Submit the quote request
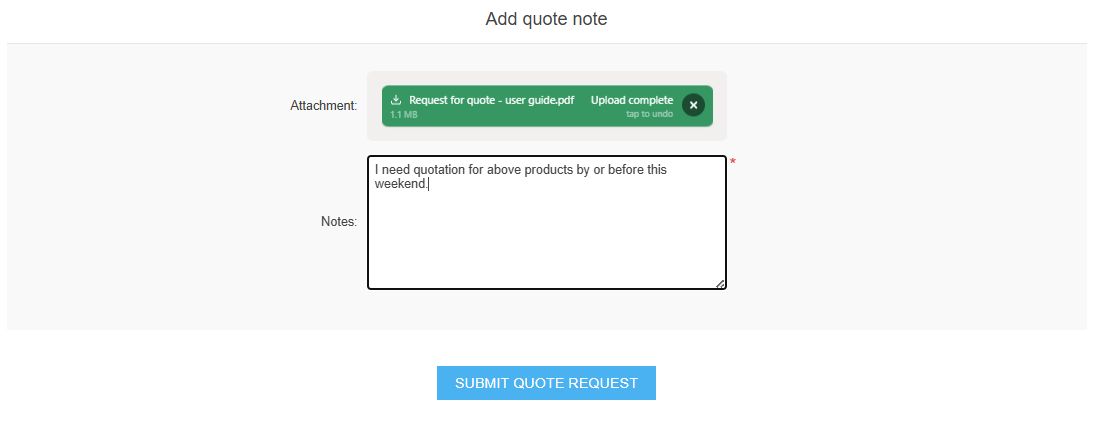Screen dimensions: 1093x421 coord(546,383)
